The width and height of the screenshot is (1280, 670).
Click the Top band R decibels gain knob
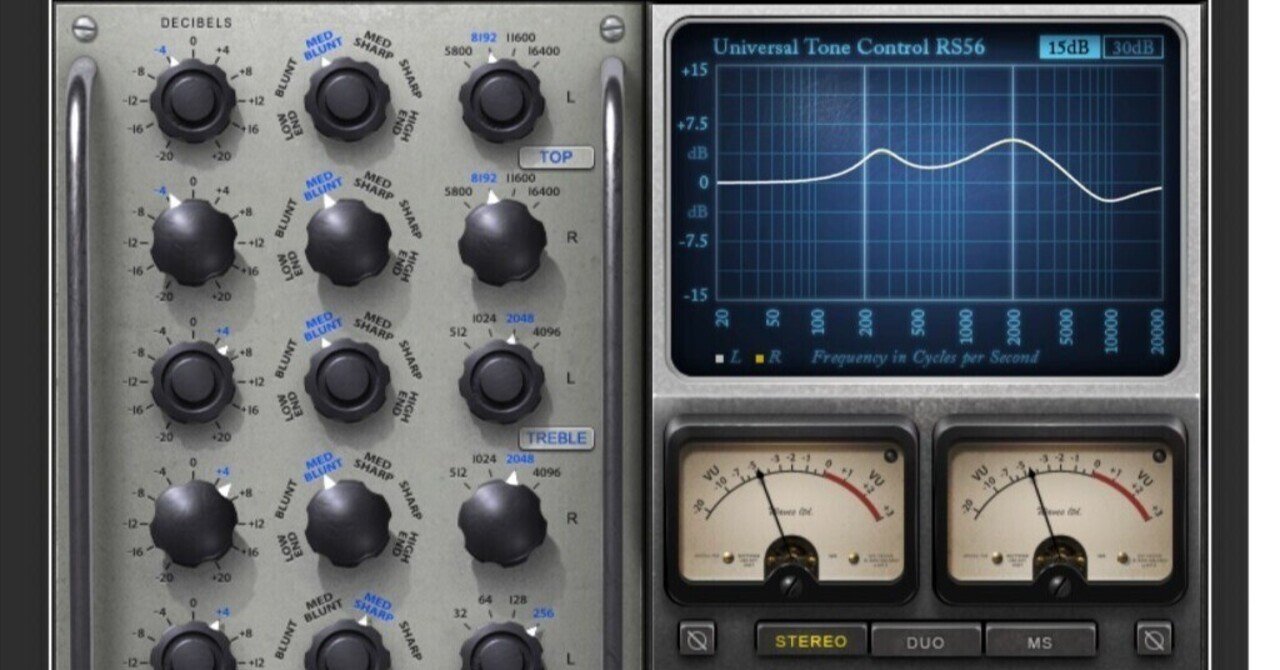tap(193, 242)
